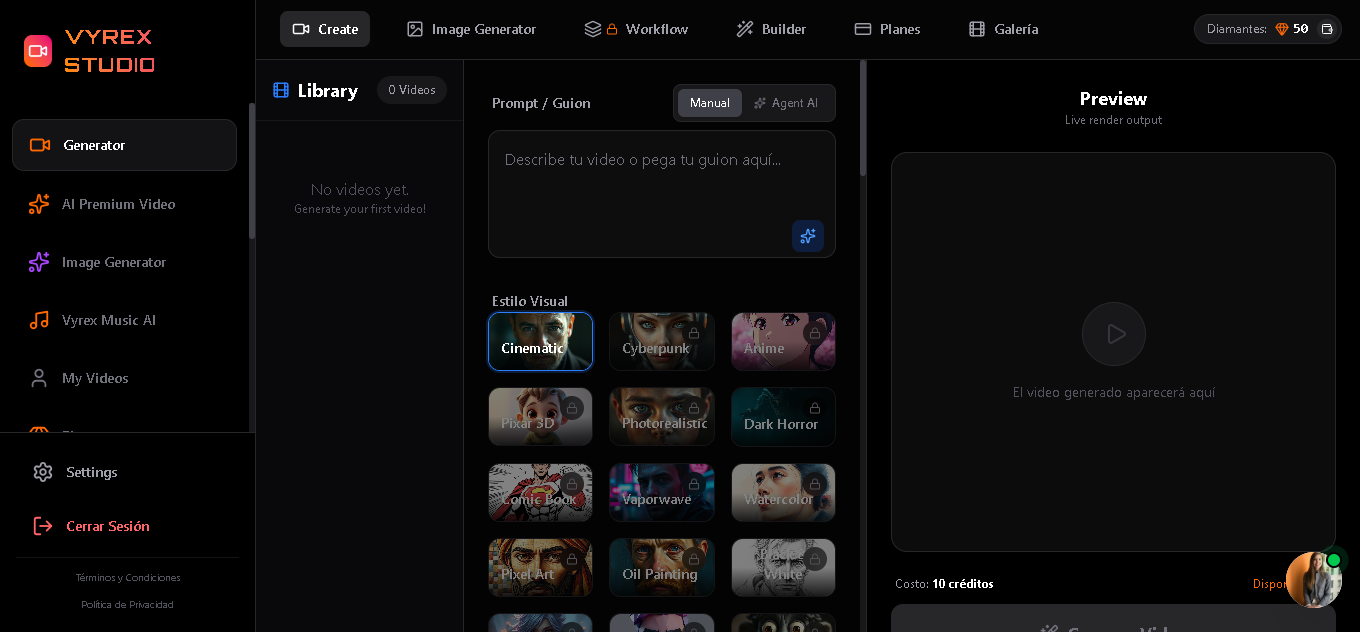Open the Image Generator top tab
Screen dimensions: 1360x632
(471, 29)
